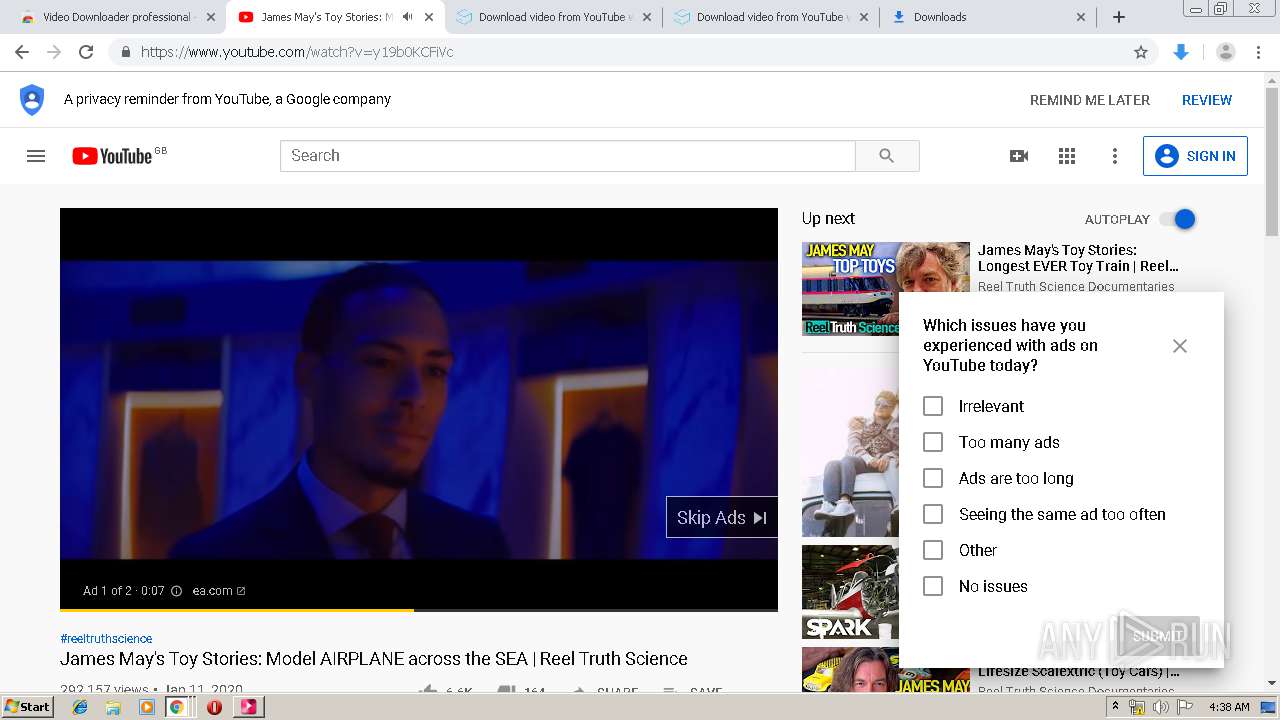
Task: Click the ad progress bar
Action: (419, 609)
